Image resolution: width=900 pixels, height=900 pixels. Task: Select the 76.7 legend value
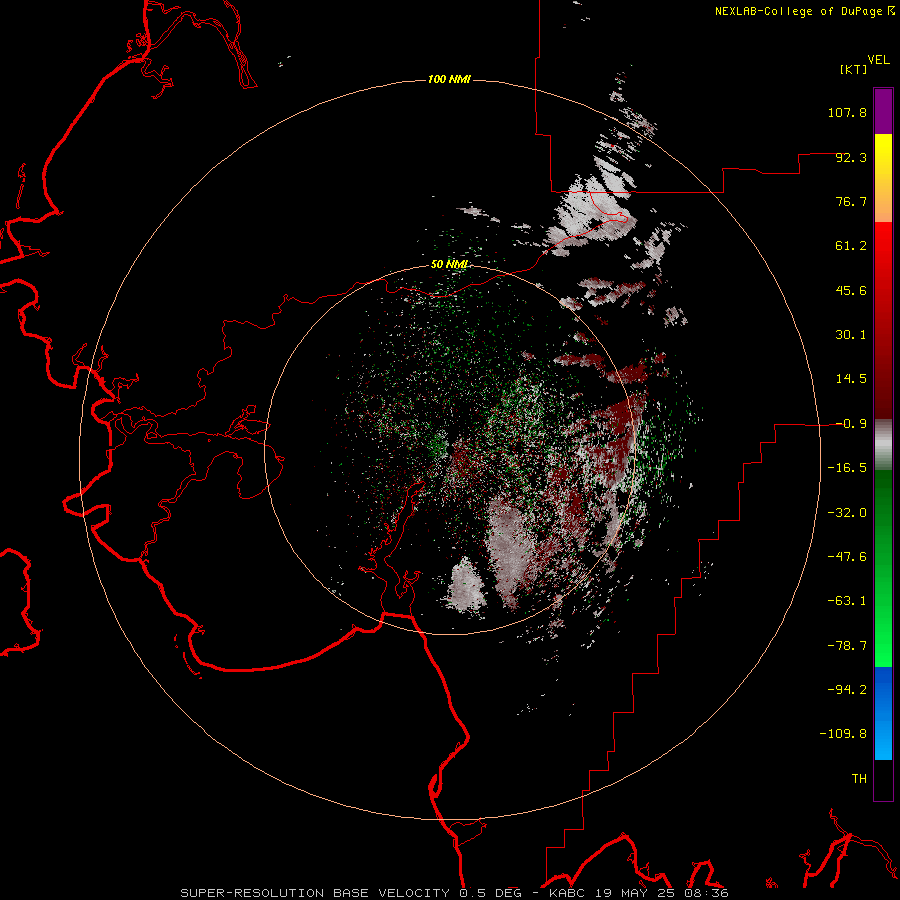tap(851, 201)
